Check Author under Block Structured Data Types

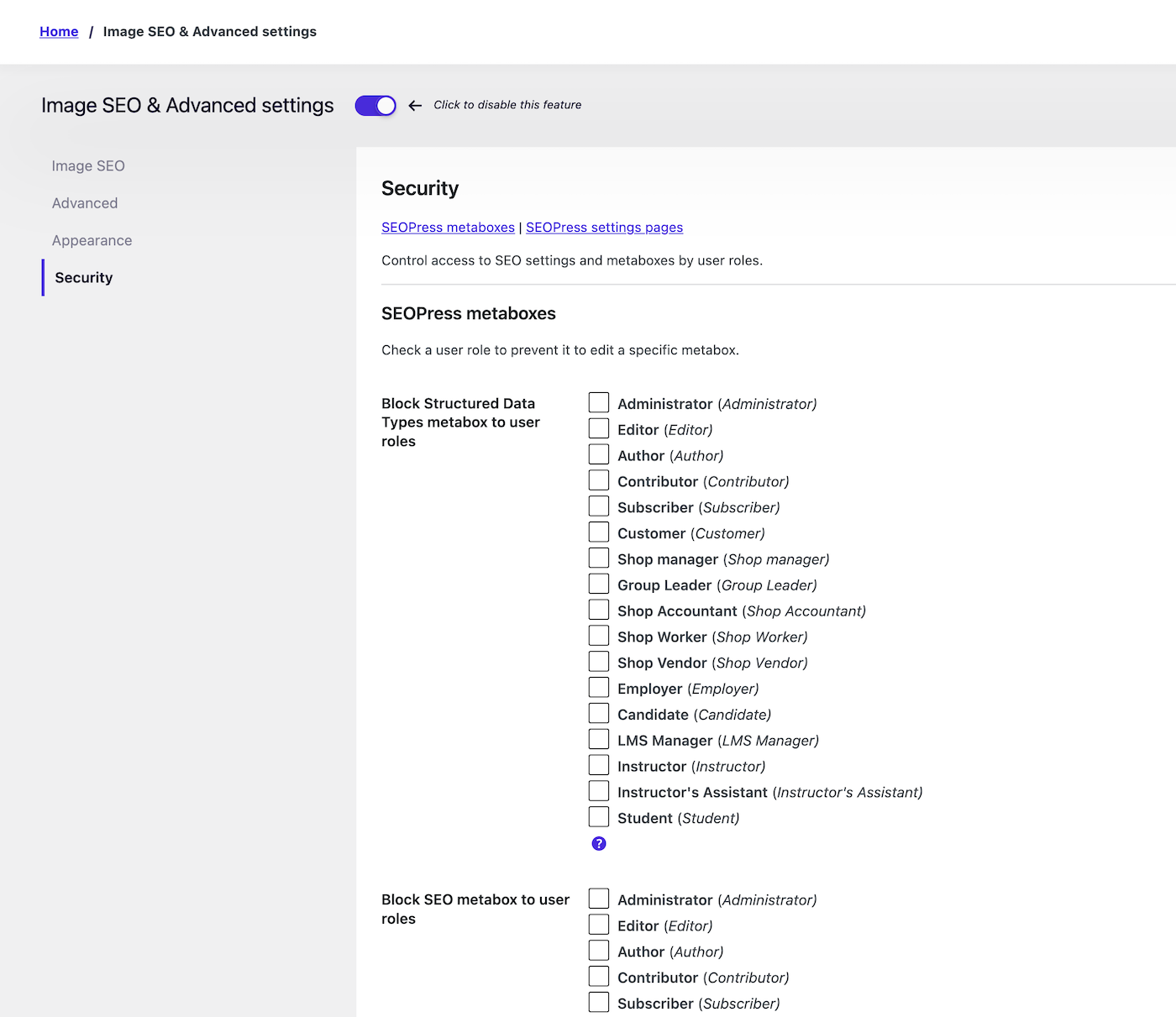(x=599, y=454)
